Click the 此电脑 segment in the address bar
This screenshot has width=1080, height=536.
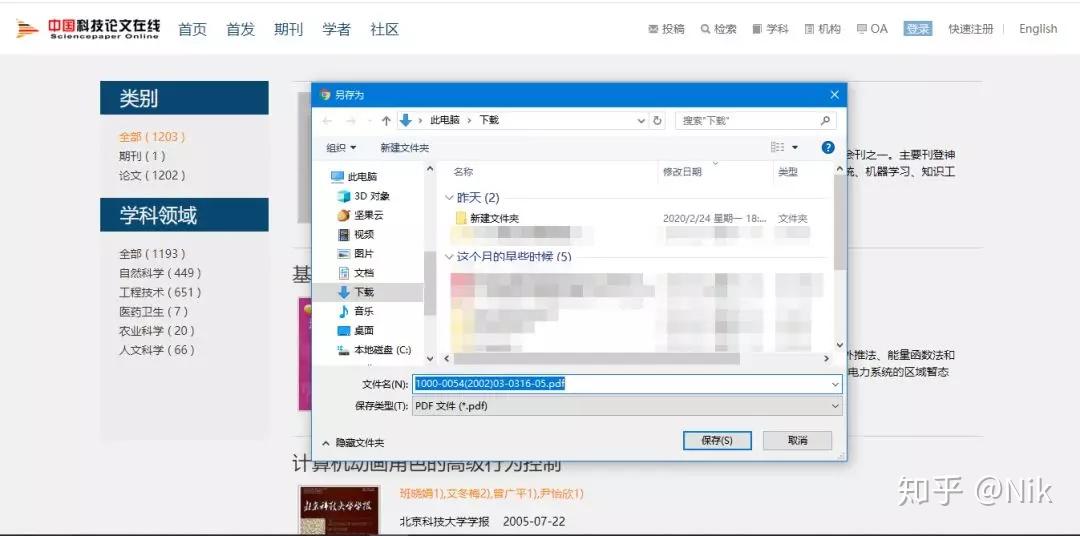(x=445, y=120)
